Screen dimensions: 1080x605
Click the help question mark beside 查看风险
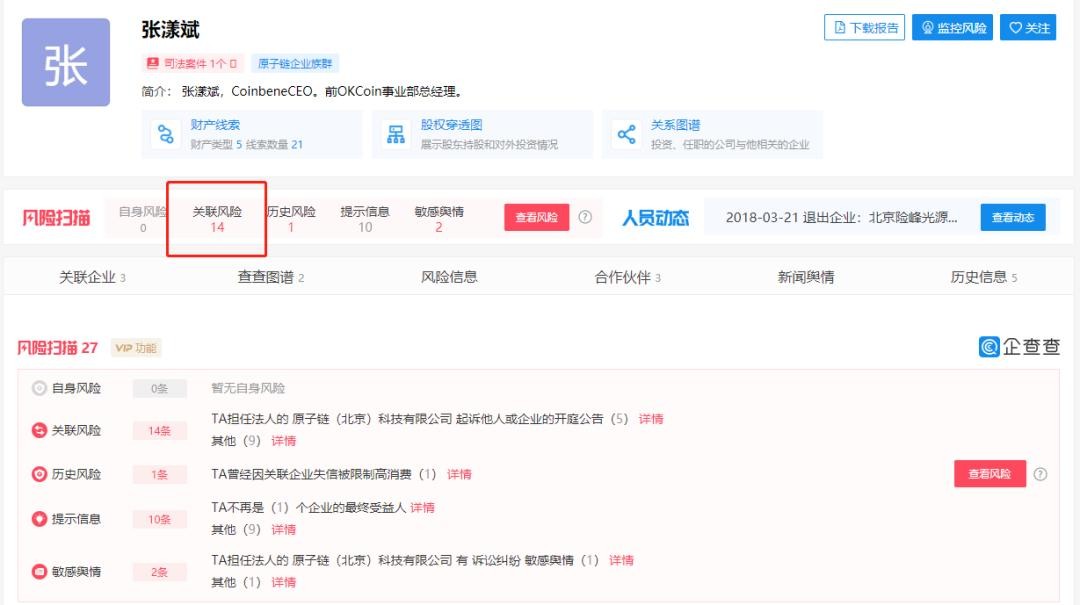coord(585,217)
